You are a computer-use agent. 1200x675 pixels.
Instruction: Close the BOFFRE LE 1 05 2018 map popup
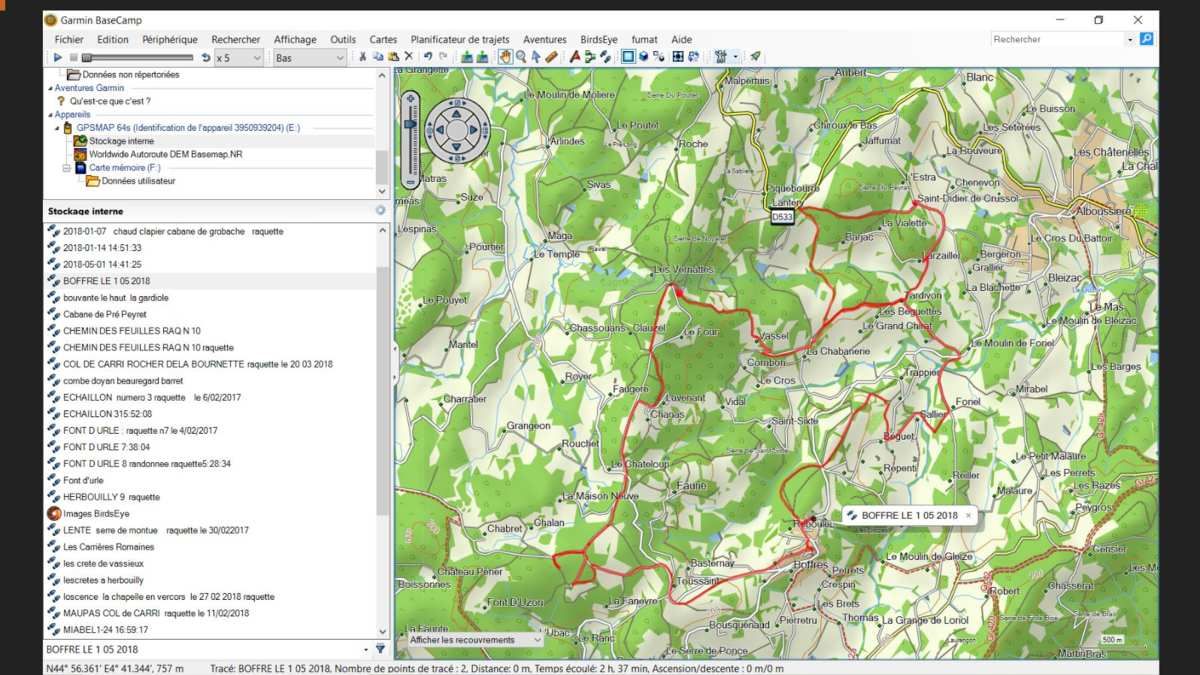click(968, 515)
